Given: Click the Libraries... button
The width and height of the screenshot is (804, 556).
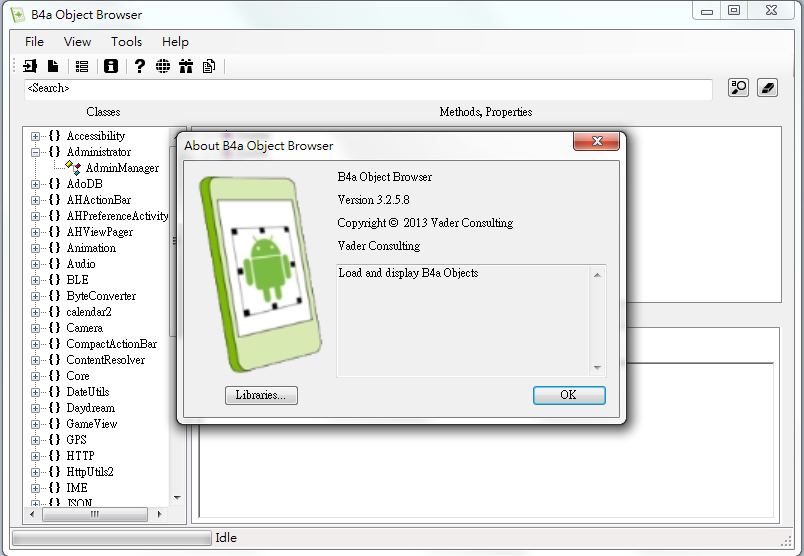Looking at the screenshot, I should [x=261, y=395].
